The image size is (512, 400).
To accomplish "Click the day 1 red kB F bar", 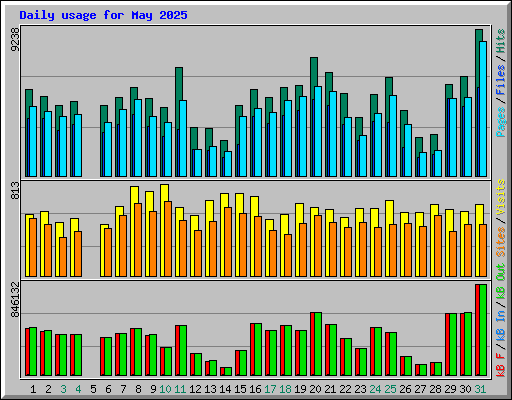I will tap(27, 352).
